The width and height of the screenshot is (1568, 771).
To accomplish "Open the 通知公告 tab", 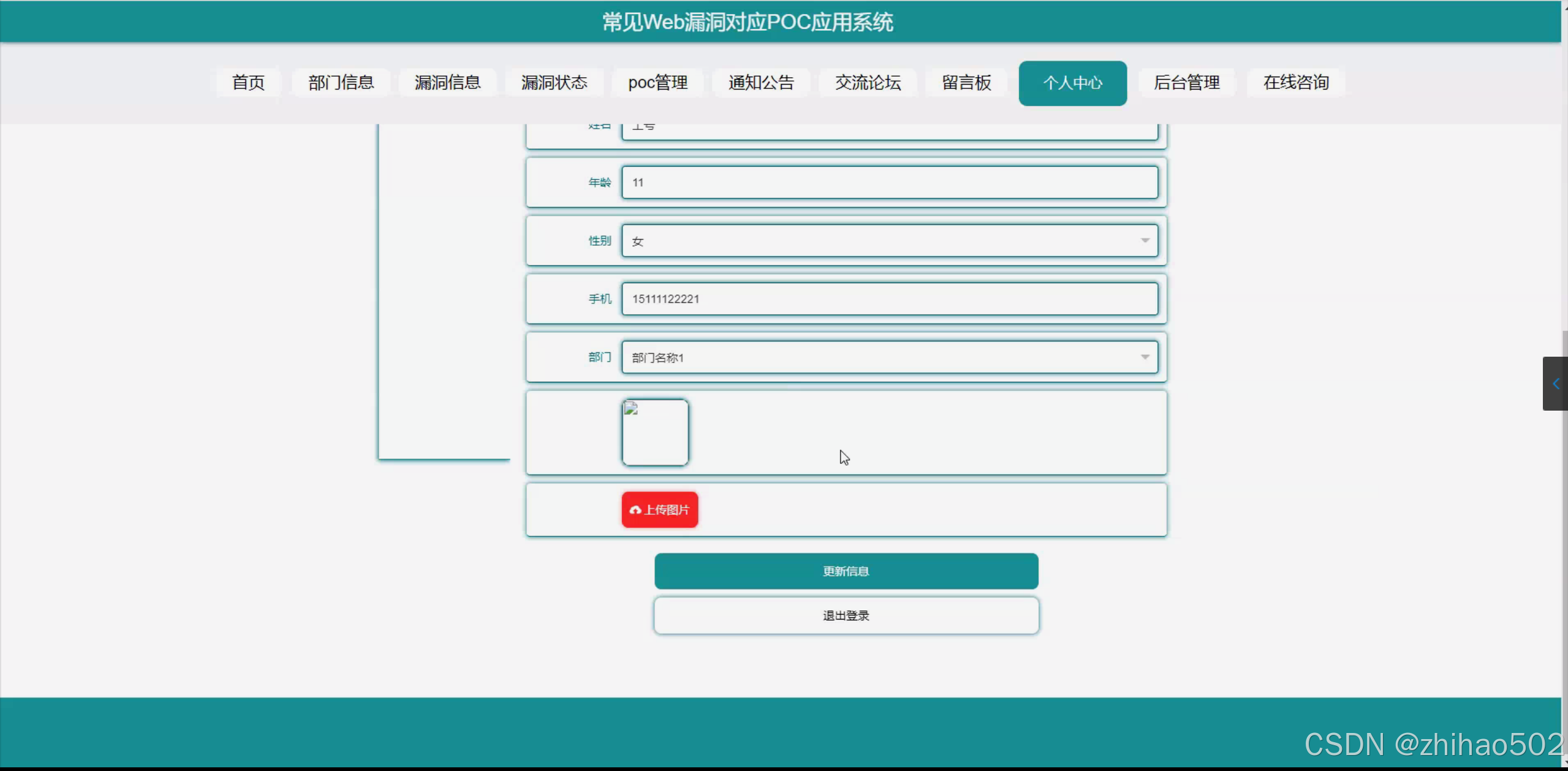I will click(x=761, y=82).
